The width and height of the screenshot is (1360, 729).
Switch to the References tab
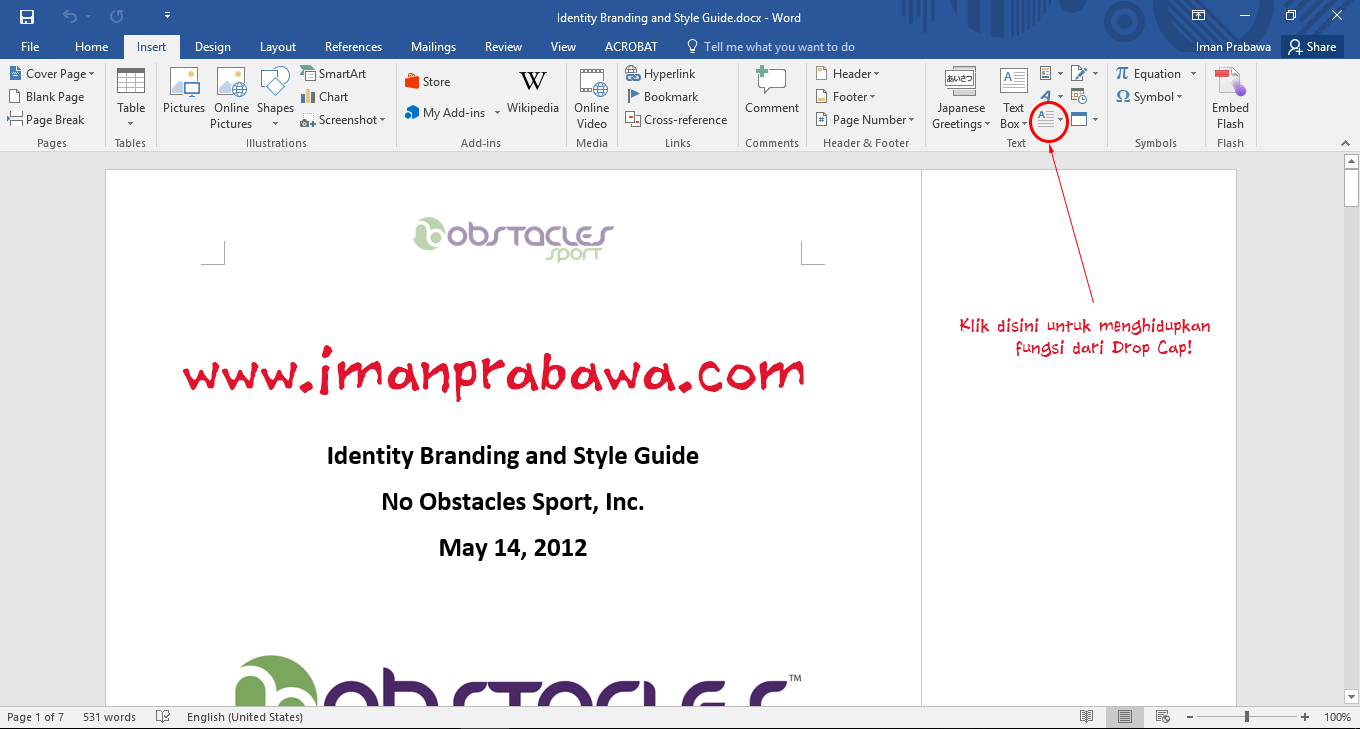pyautogui.click(x=353, y=46)
